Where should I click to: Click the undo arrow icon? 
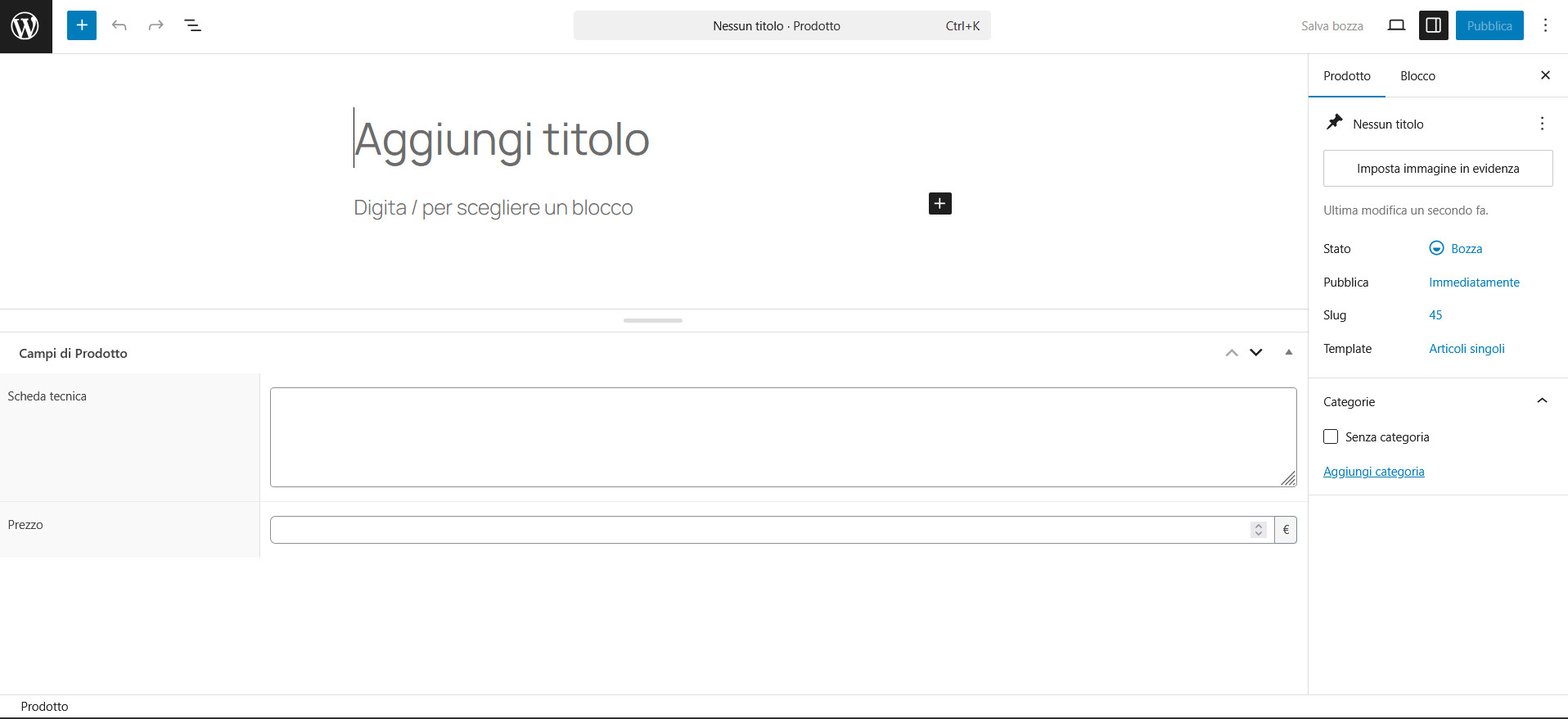click(x=119, y=25)
